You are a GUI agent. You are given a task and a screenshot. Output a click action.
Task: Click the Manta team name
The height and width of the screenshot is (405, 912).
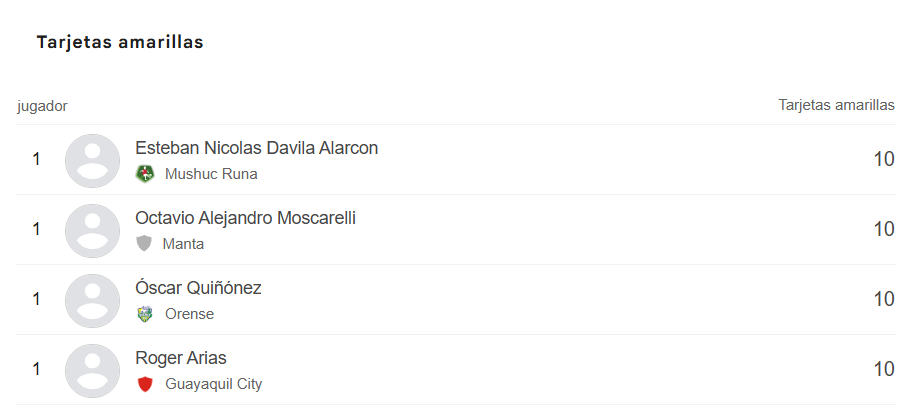click(x=183, y=244)
